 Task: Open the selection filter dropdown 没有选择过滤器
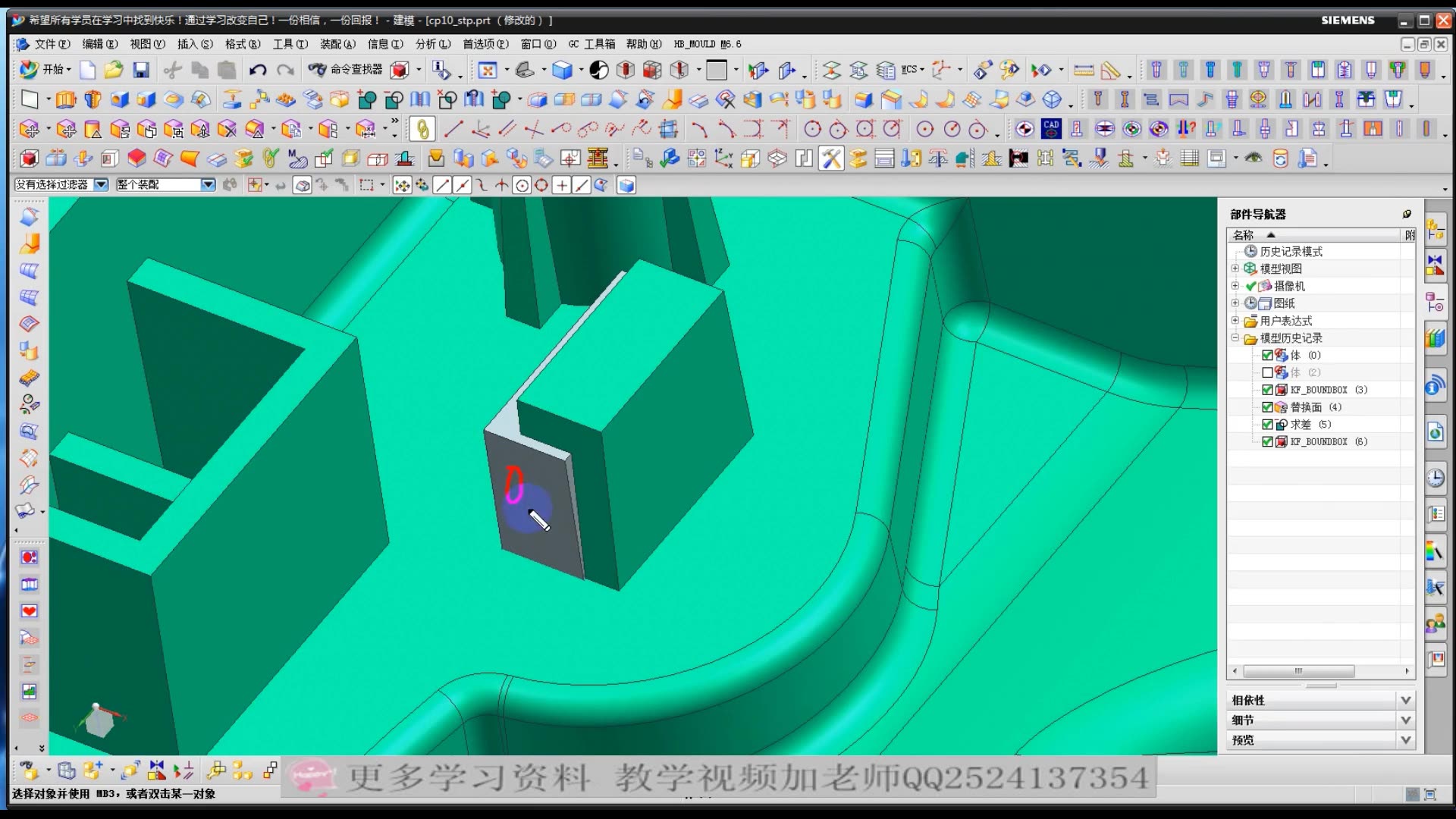click(101, 185)
